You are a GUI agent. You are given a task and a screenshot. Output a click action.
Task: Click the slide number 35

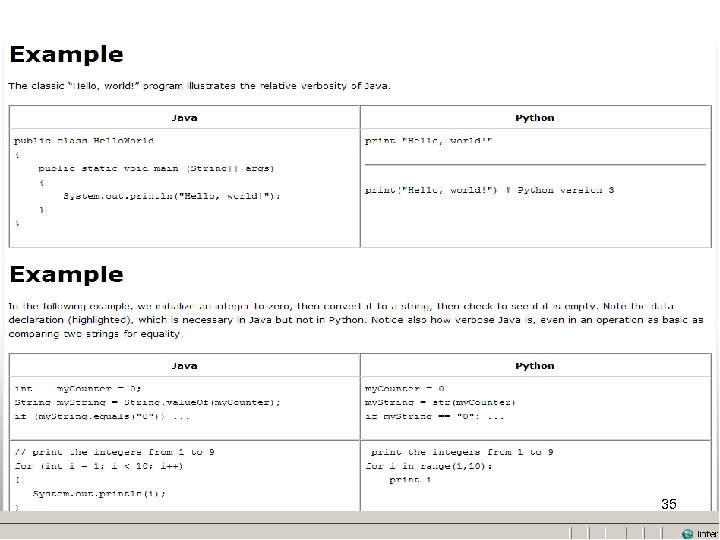click(669, 505)
